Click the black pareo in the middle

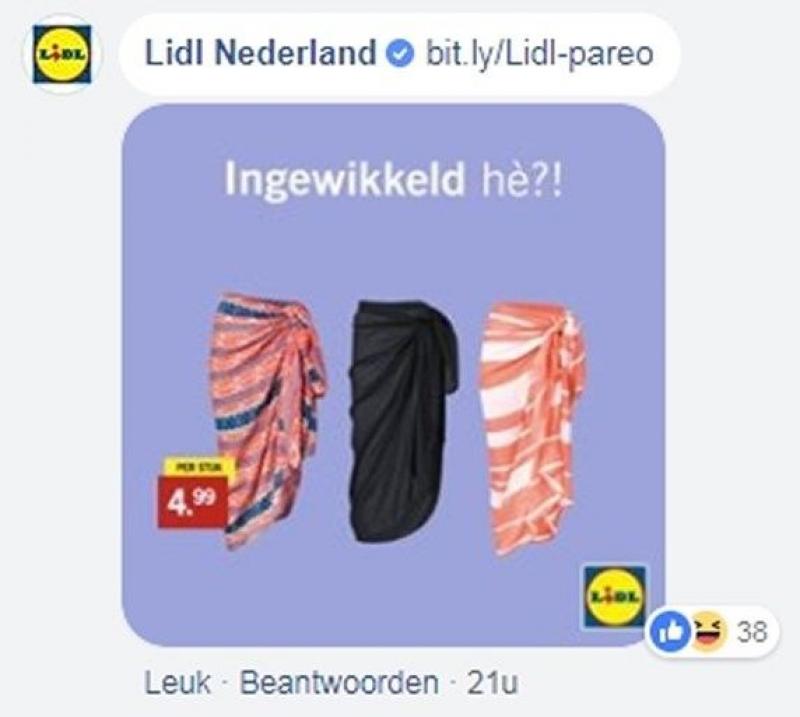click(x=403, y=421)
